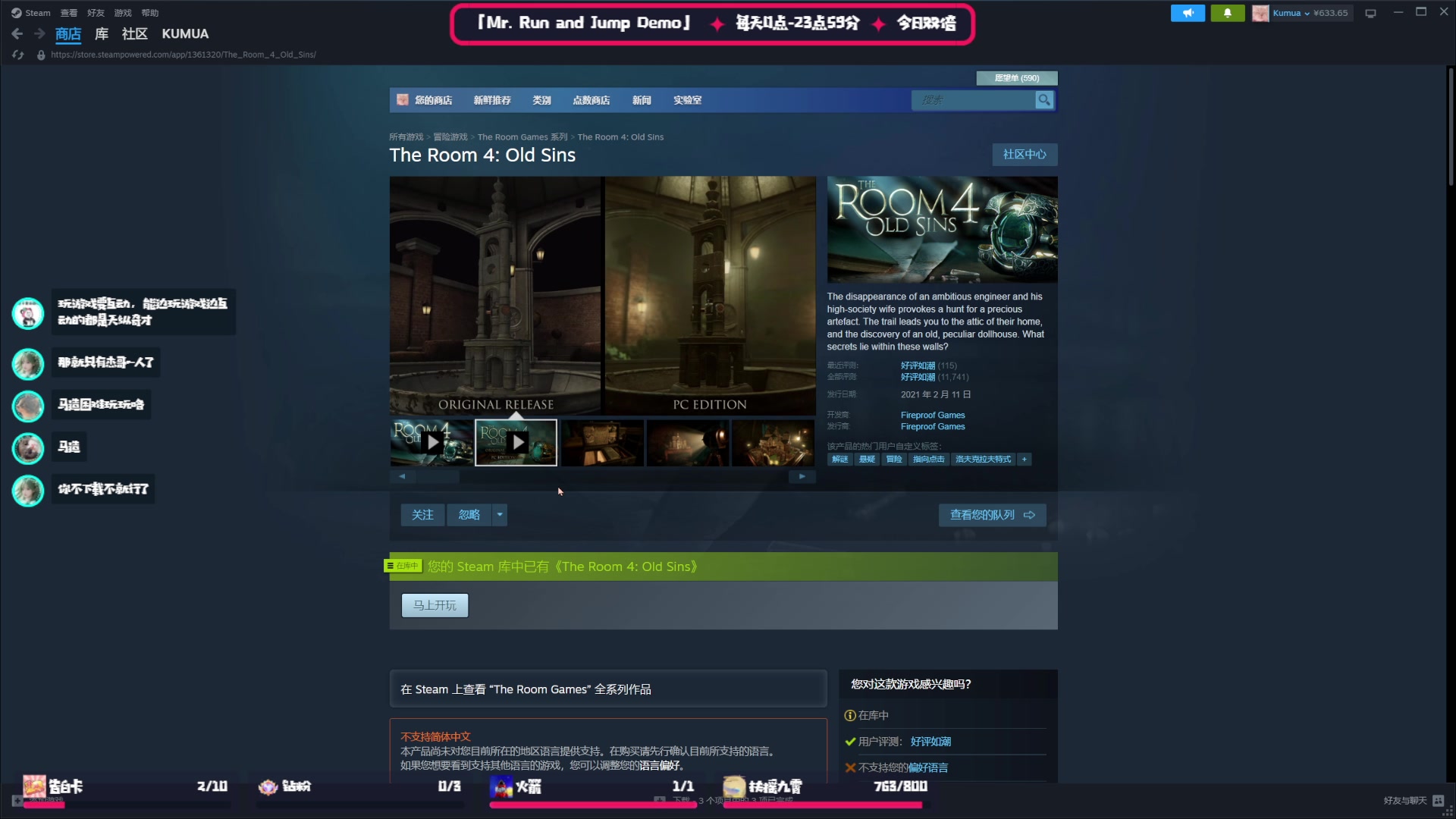Open the 您的商店 store menu

[x=433, y=100]
